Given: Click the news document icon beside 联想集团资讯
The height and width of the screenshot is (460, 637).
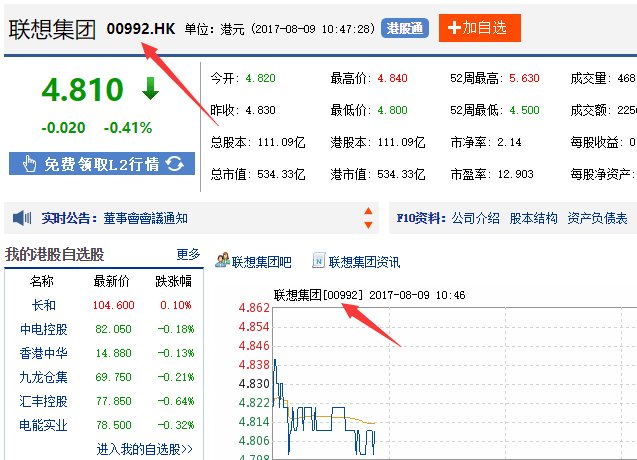Looking at the screenshot, I should coord(319,260).
